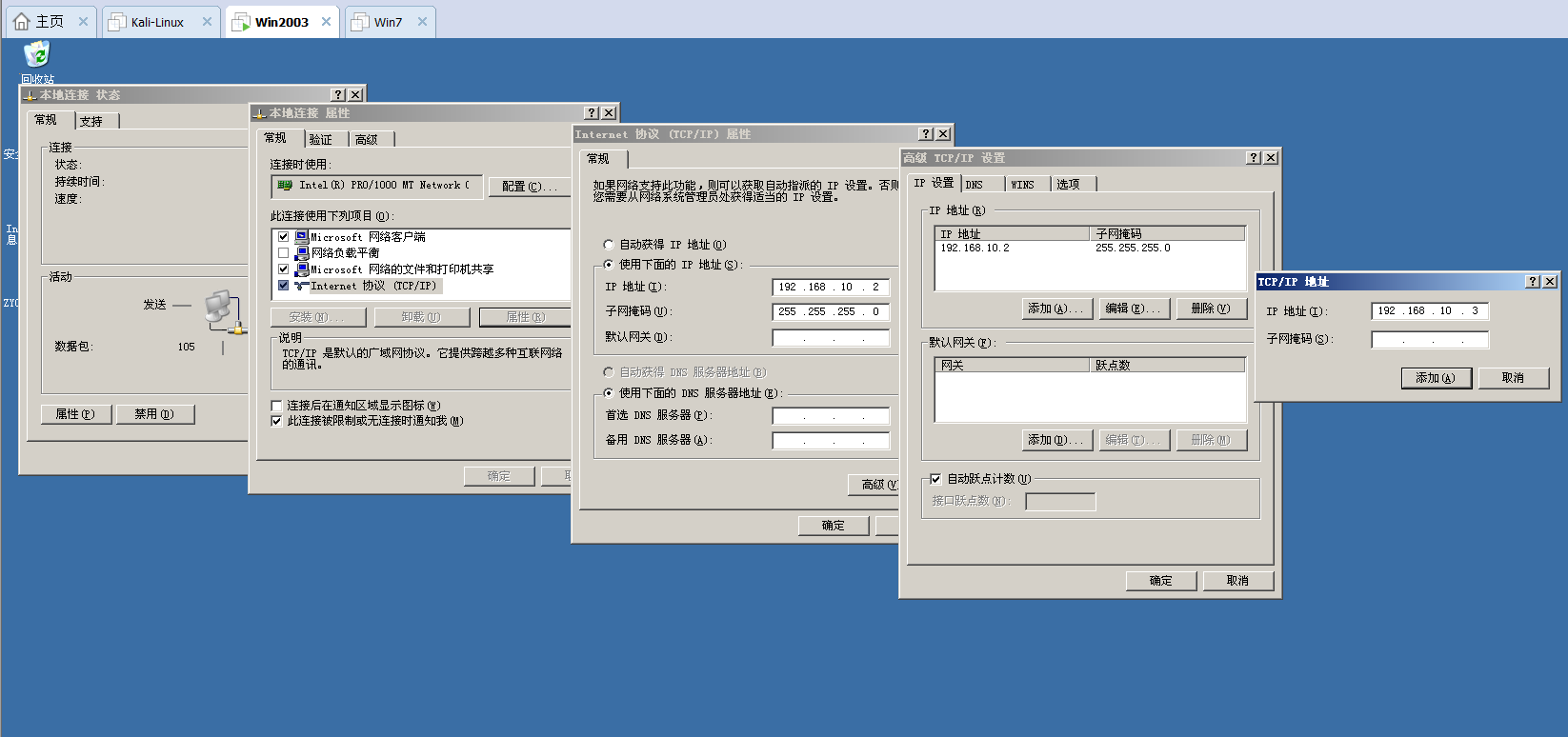Select 自动获得 IP 地址 radio button
Viewport: 1568px width, 737px height.
click(609, 245)
